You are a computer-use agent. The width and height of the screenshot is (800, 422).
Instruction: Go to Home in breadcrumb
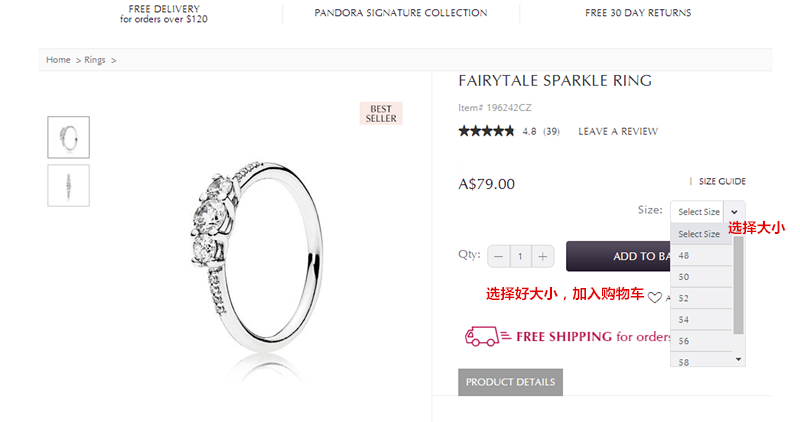(58, 60)
